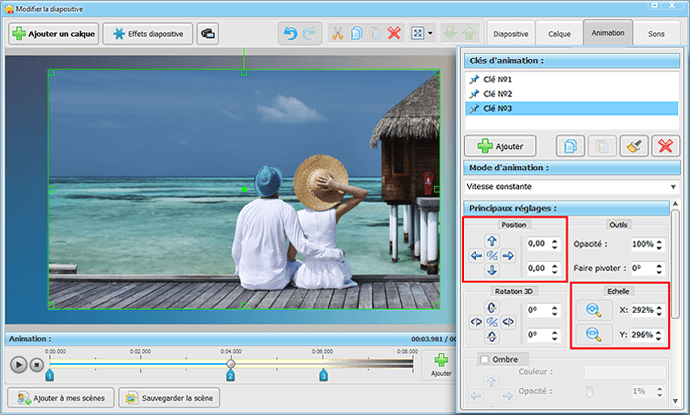This screenshot has height=415, width=690.
Task: Click Ajouter un calque button
Action: (x=54, y=33)
